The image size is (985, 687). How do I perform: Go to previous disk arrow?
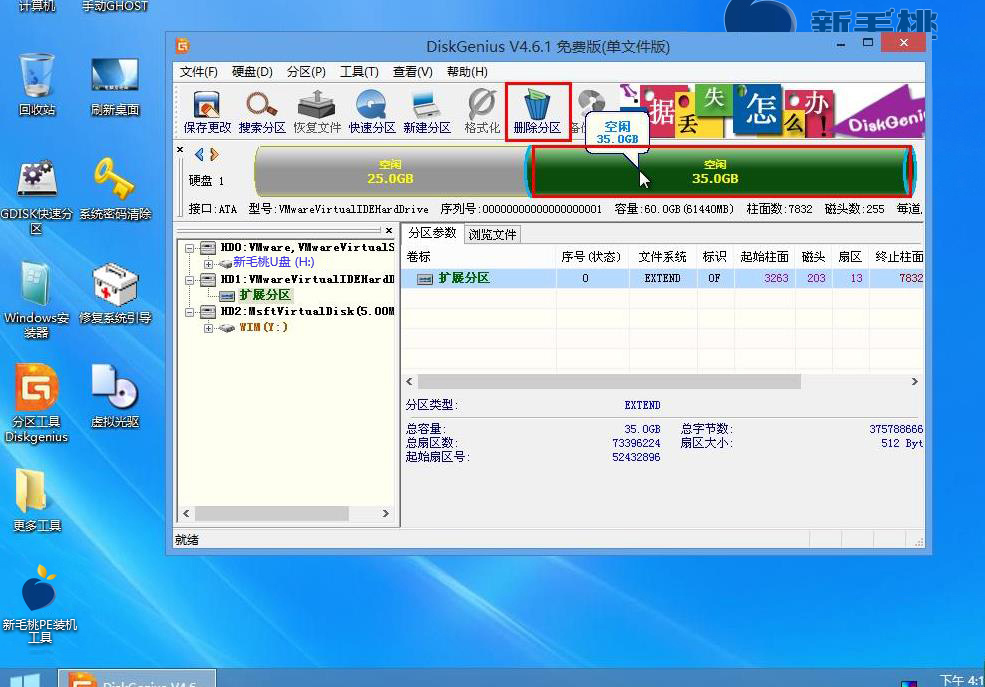(x=199, y=154)
